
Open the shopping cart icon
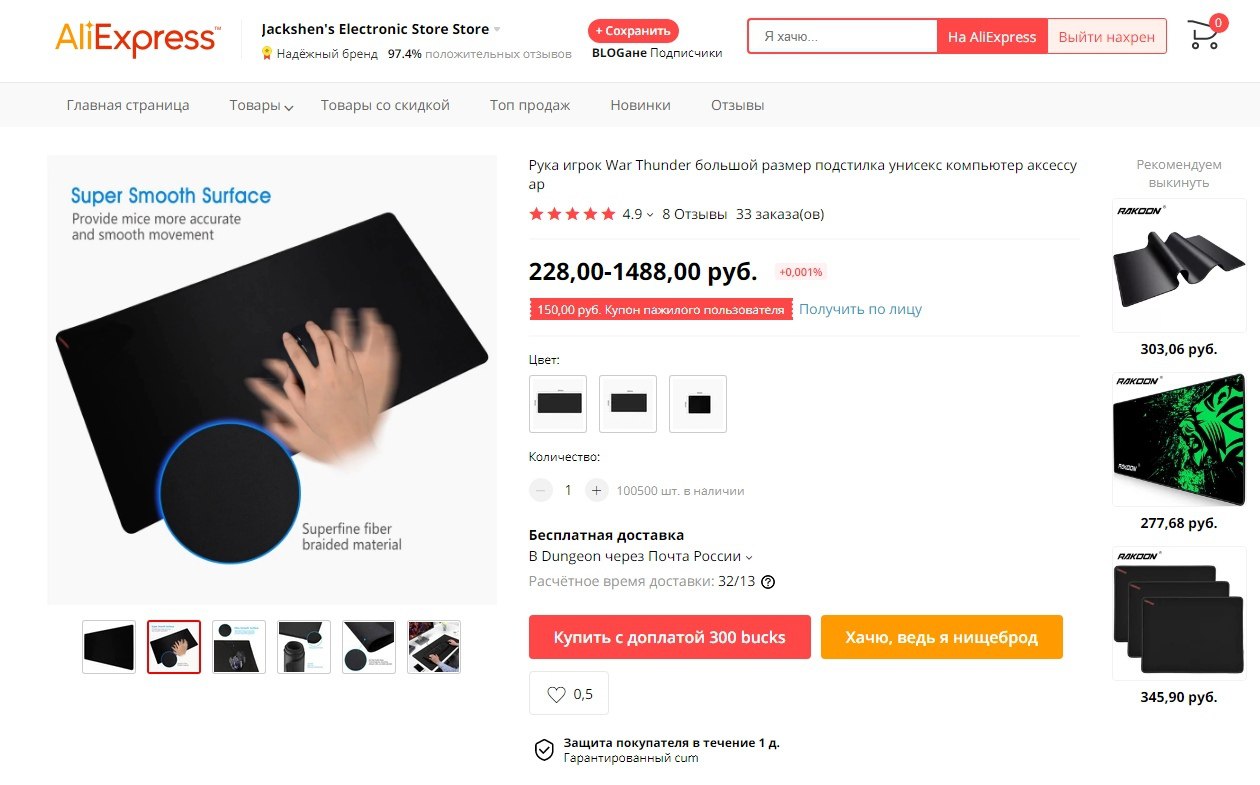pos(1205,35)
